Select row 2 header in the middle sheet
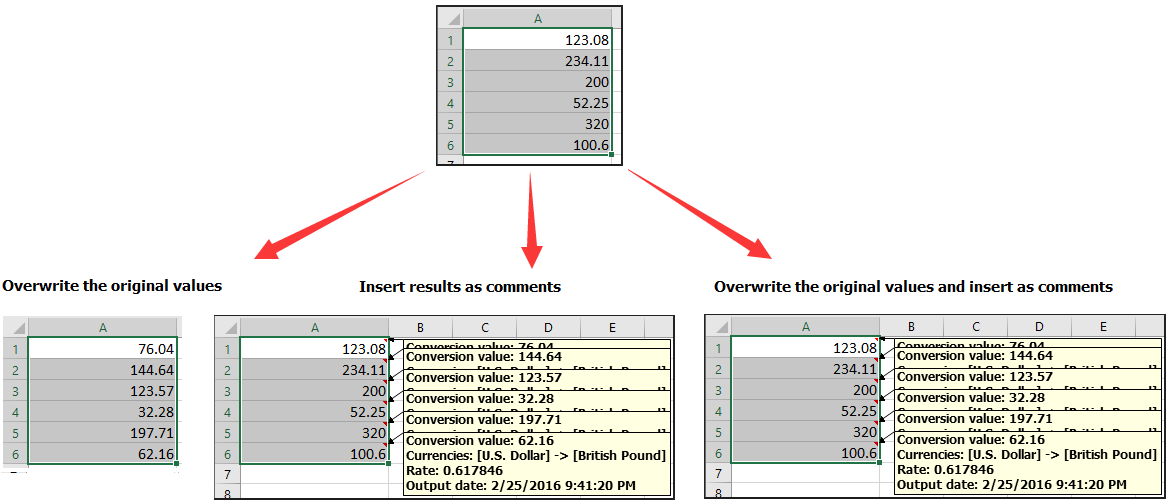Screen dimensions: 1168x501 227,369
